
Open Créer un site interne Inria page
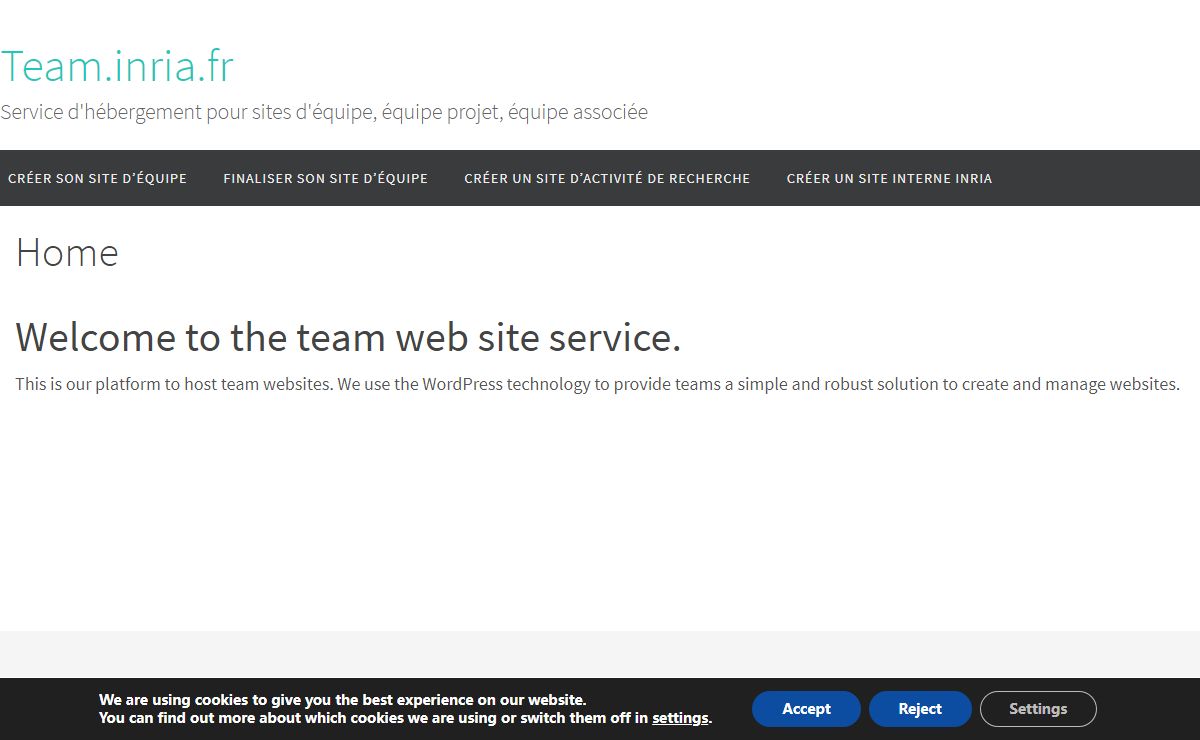(x=889, y=178)
